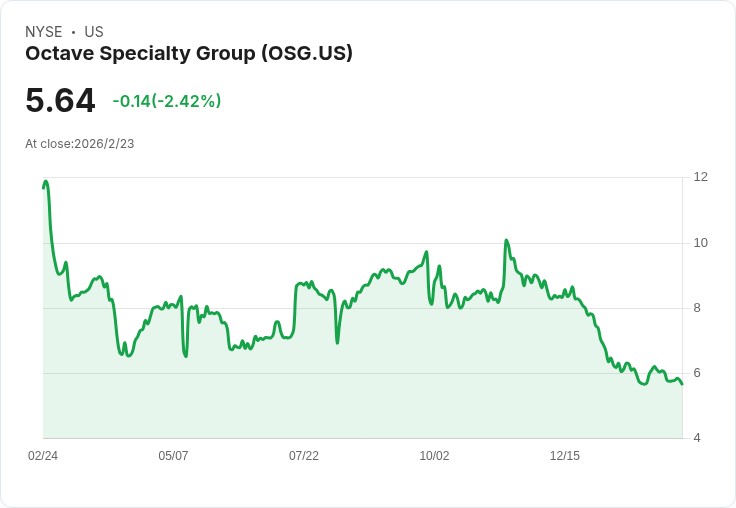This screenshot has width=736, height=508.
Task: Click the Octave Specialty Group (OSG.US) title
Action: click(x=189, y=54)
